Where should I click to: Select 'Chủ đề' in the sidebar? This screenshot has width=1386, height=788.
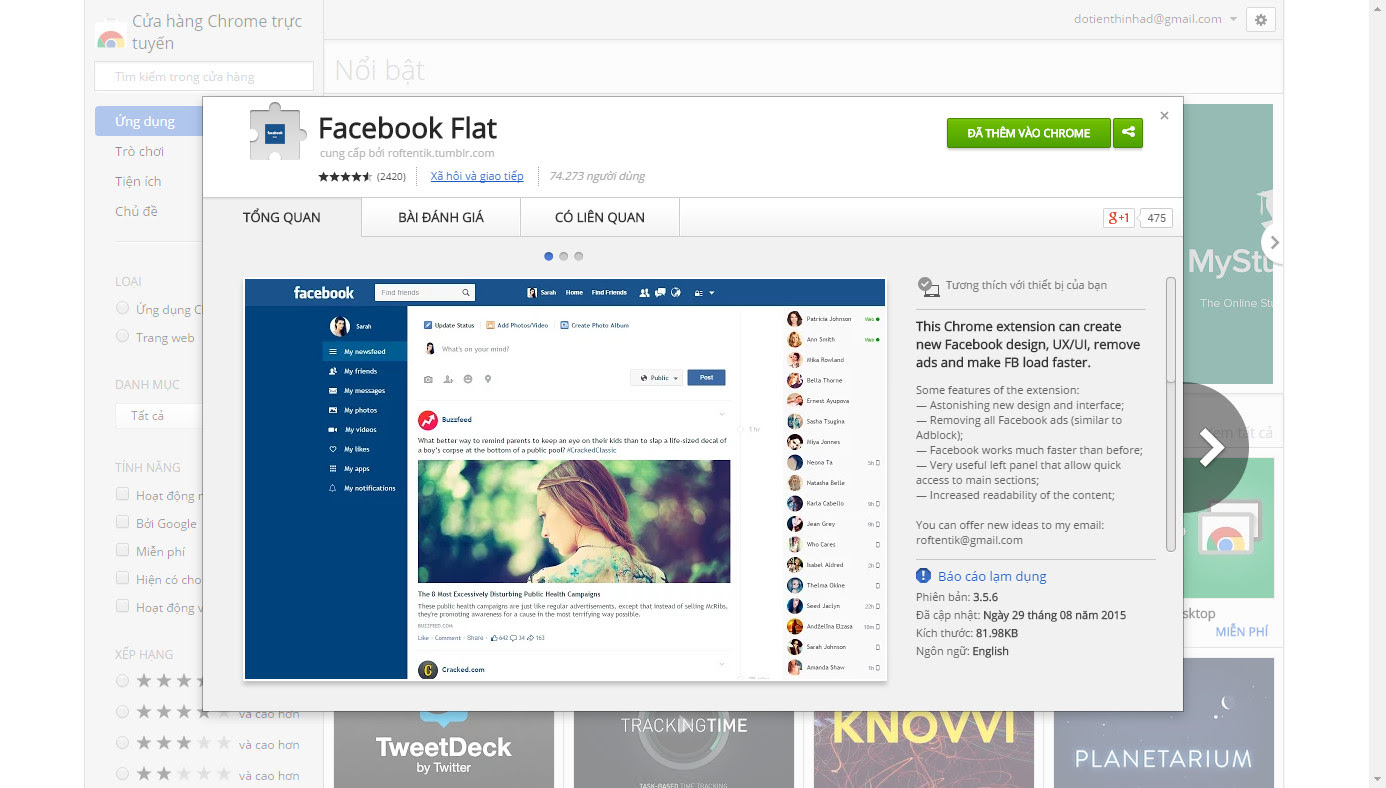pyautogui.click(x=136, y=211)
